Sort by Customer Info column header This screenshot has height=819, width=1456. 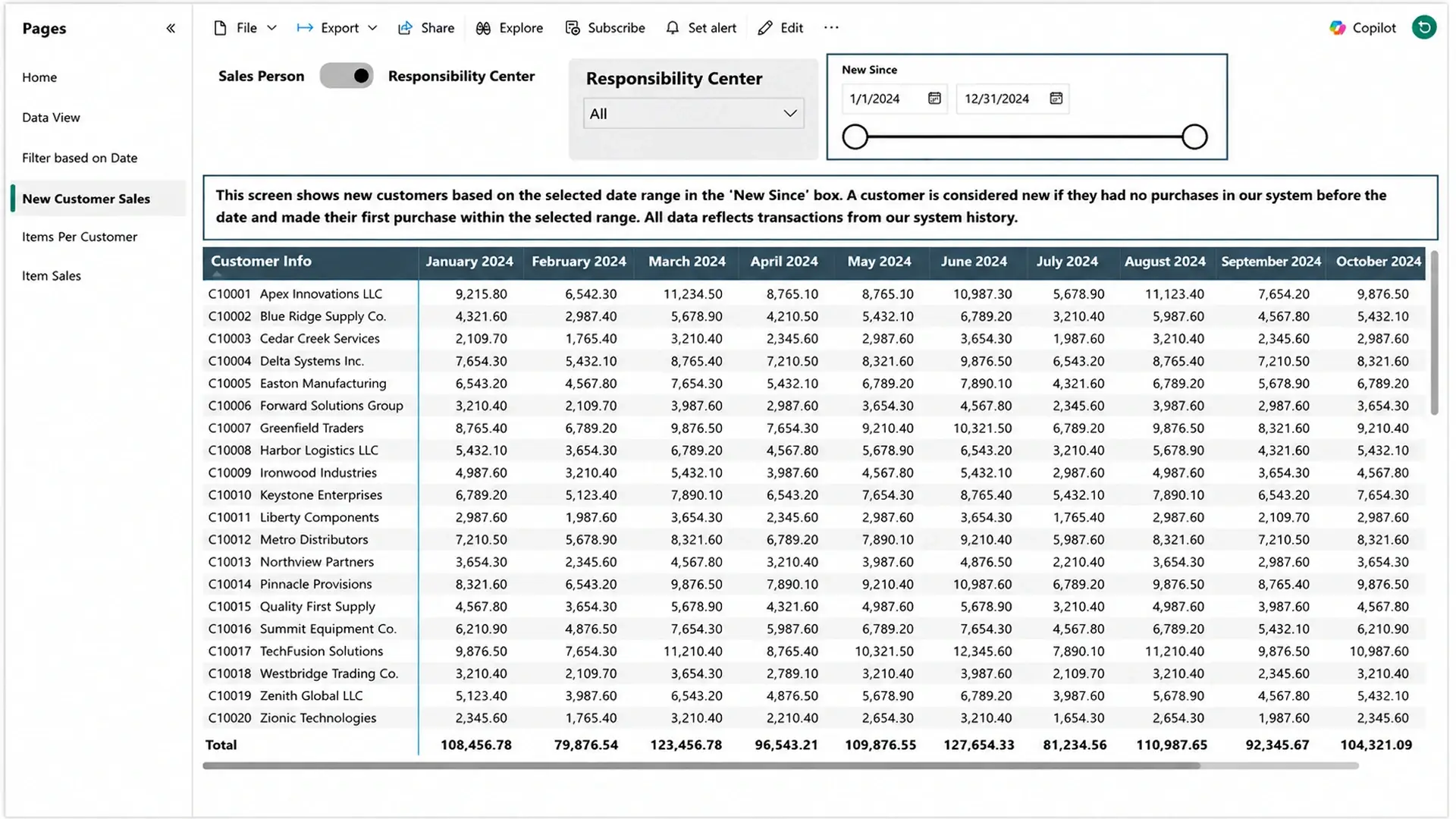261,261
